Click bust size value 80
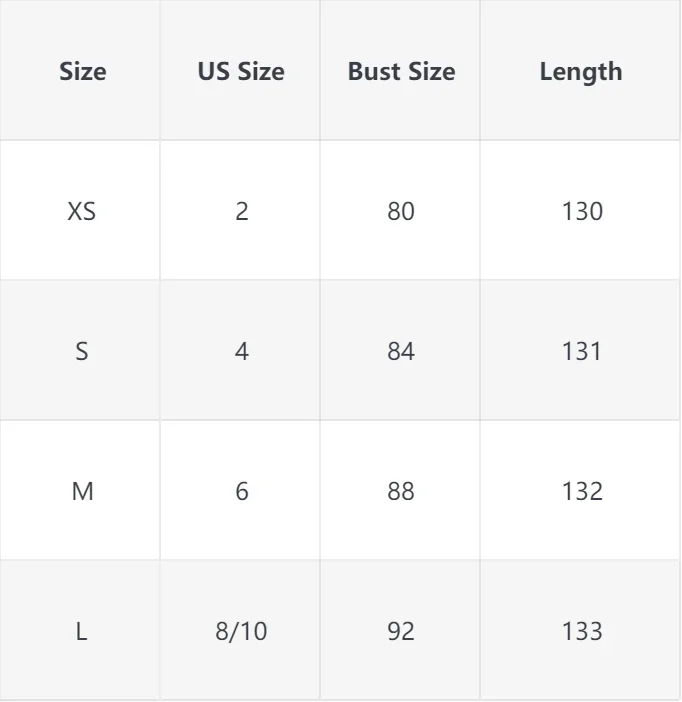This screenshot has height=702, width=682. tap(401, 211)
